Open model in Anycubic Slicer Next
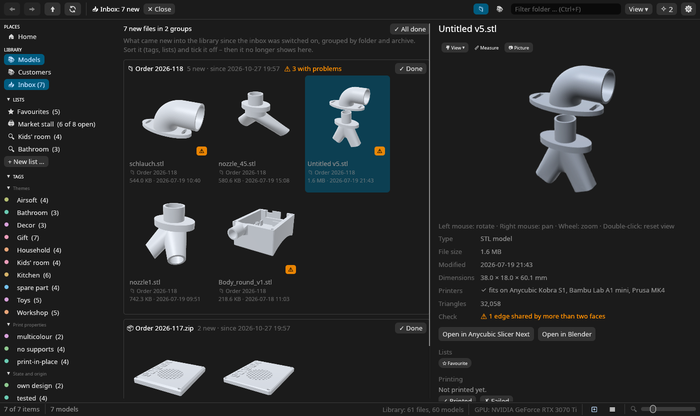The width and height of the screenshot is (700, 416). pos(486,334)
